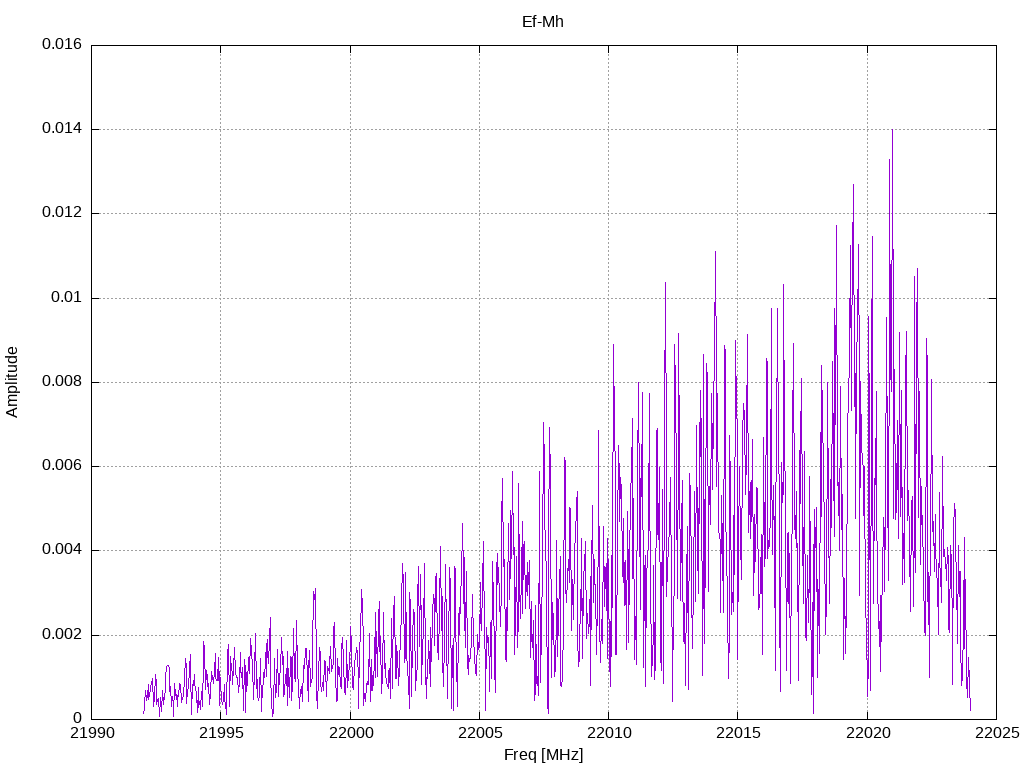This screenshot has width=1024, height=768.
Task: Click the tallest spectrum peak reaching 0.014
Action: pos(892,133)
